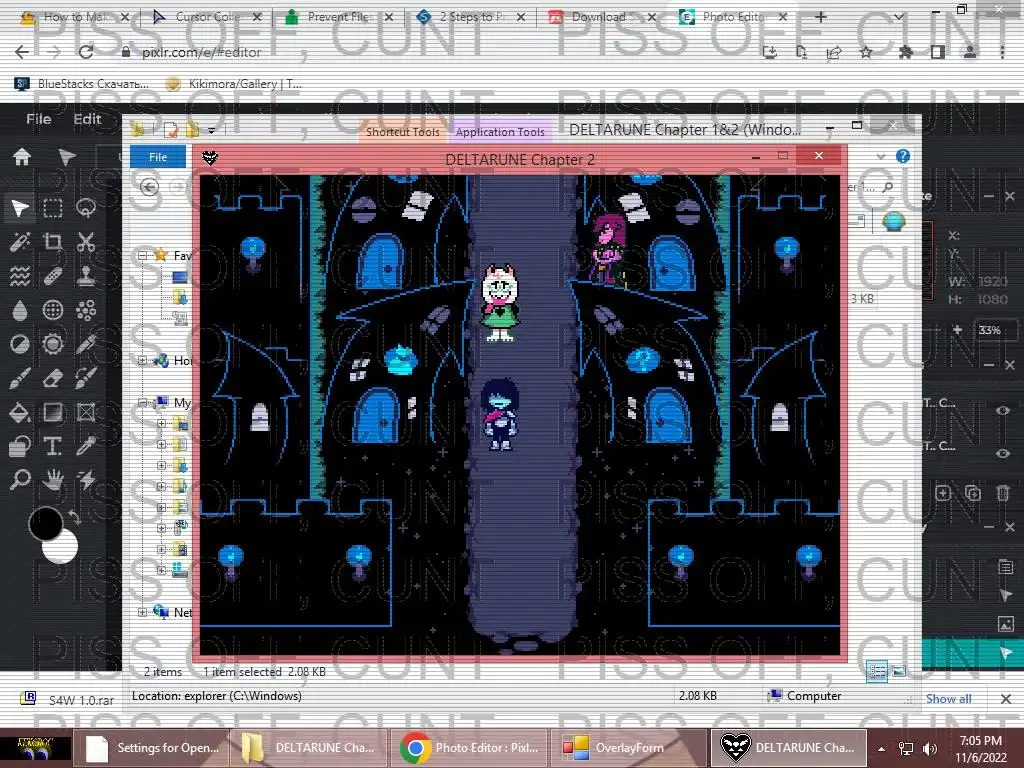Choose the white background color swatch
The image size is (1024, 768).
[63, 547]
